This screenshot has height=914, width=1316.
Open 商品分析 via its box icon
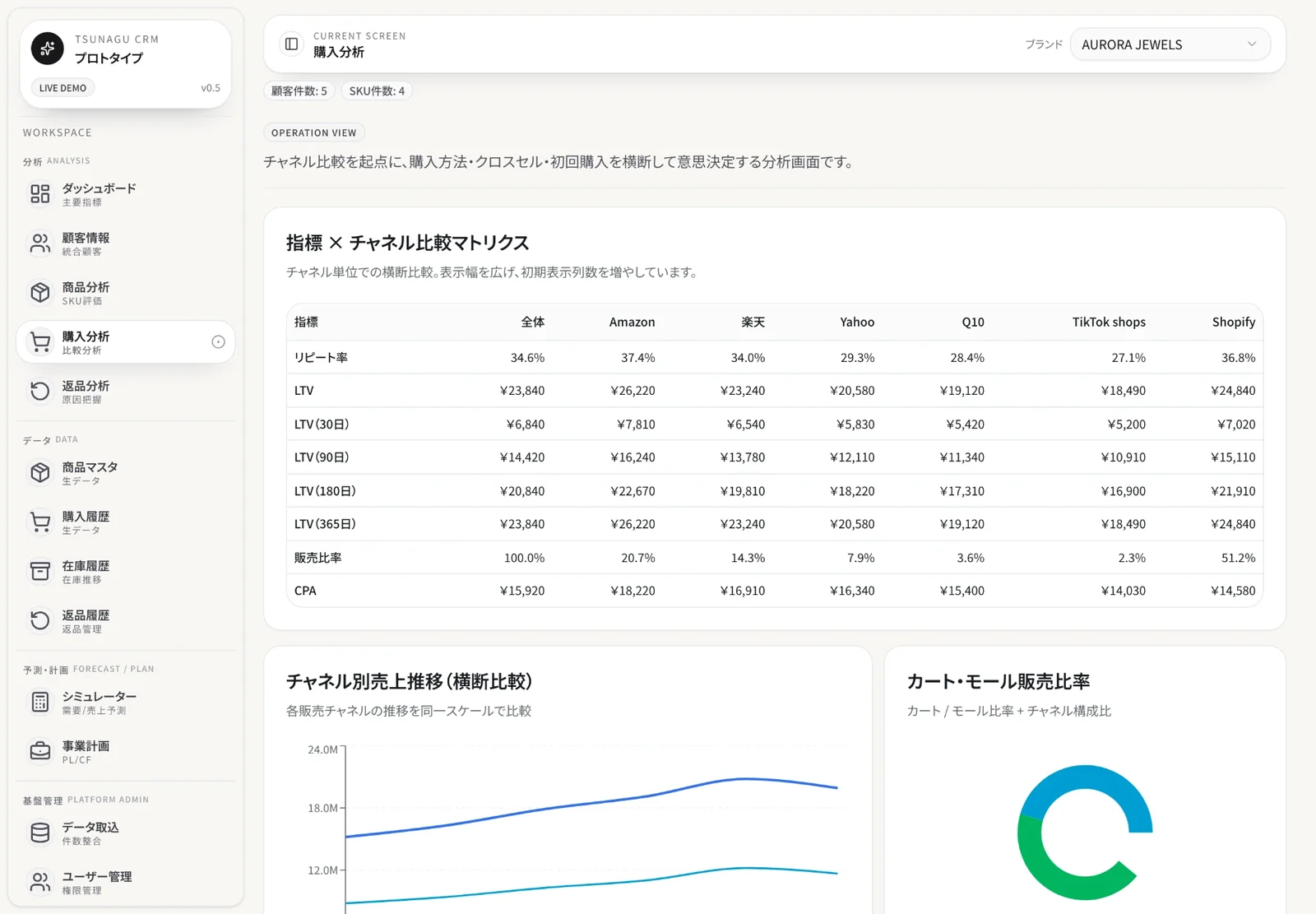pos(40,293)
